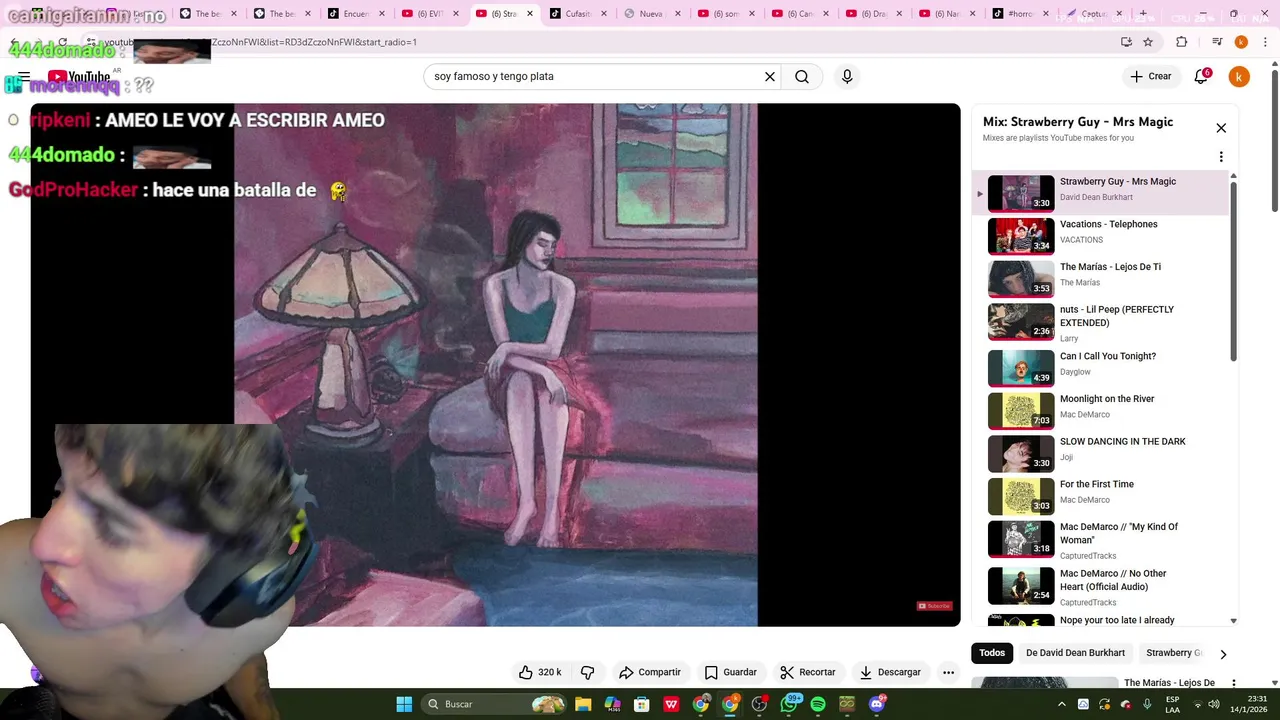Open the Chrome profile avatar
The height and width of the screenshot is (720, 1280).
coord(1241,42)
